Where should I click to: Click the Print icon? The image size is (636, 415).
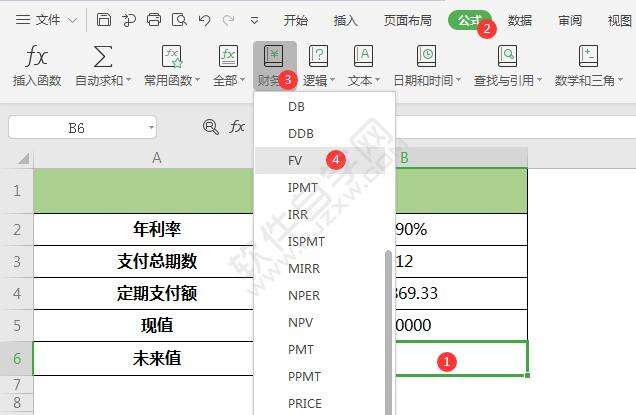[x=154, y=19]
